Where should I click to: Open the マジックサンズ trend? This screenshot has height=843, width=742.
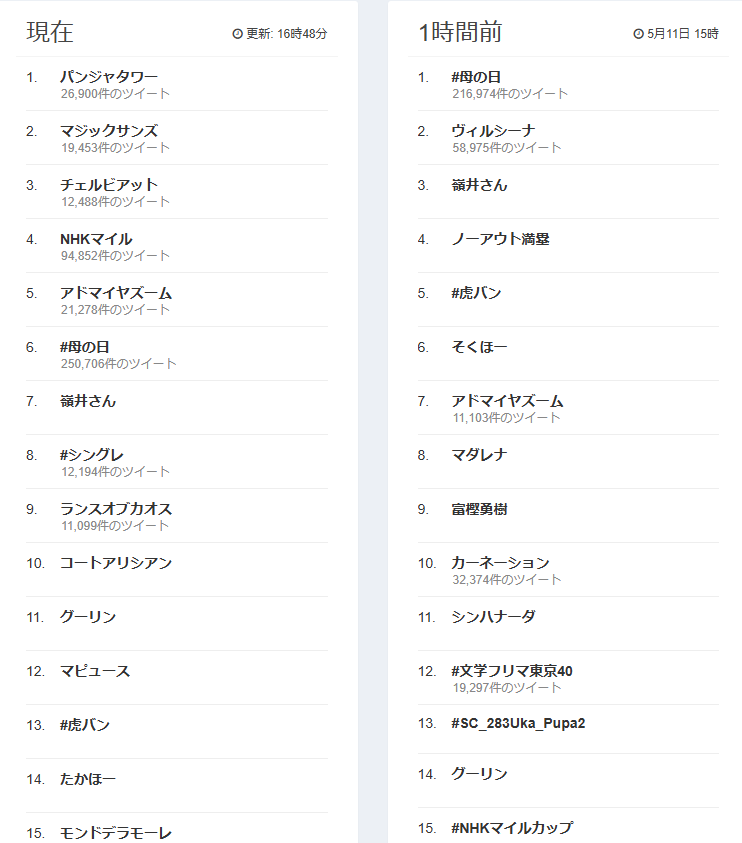tap(109, 131)
